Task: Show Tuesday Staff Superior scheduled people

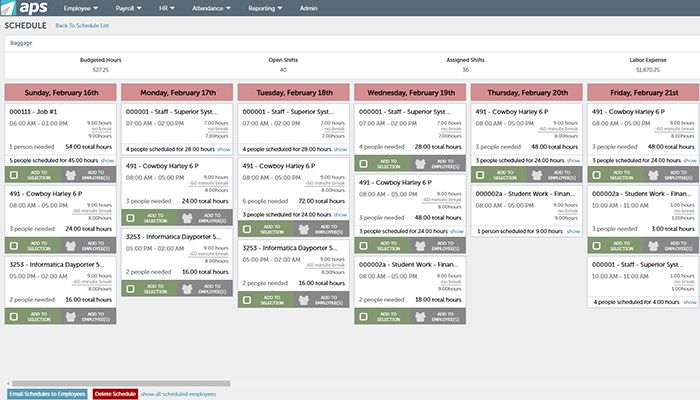Action: [x=340, y=149]
